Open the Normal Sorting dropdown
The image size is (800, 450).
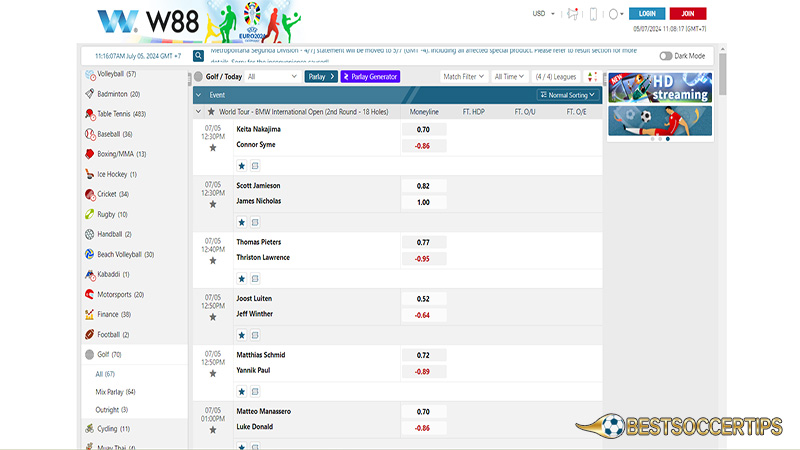click(x=568, y=95)
